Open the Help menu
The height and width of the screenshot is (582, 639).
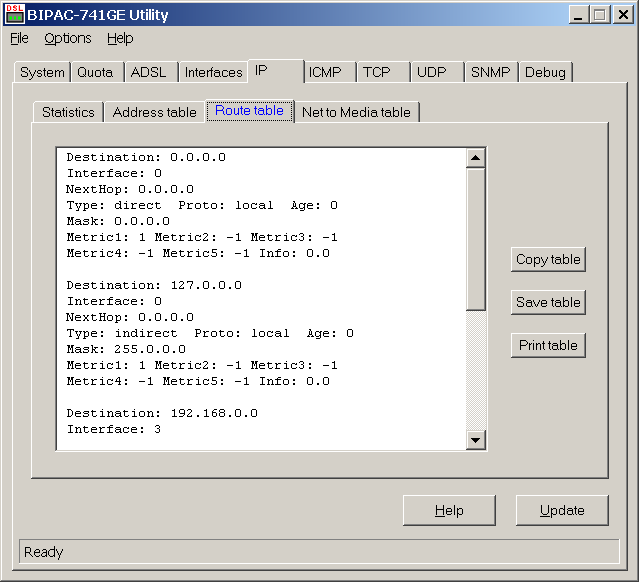coord(120,38)
